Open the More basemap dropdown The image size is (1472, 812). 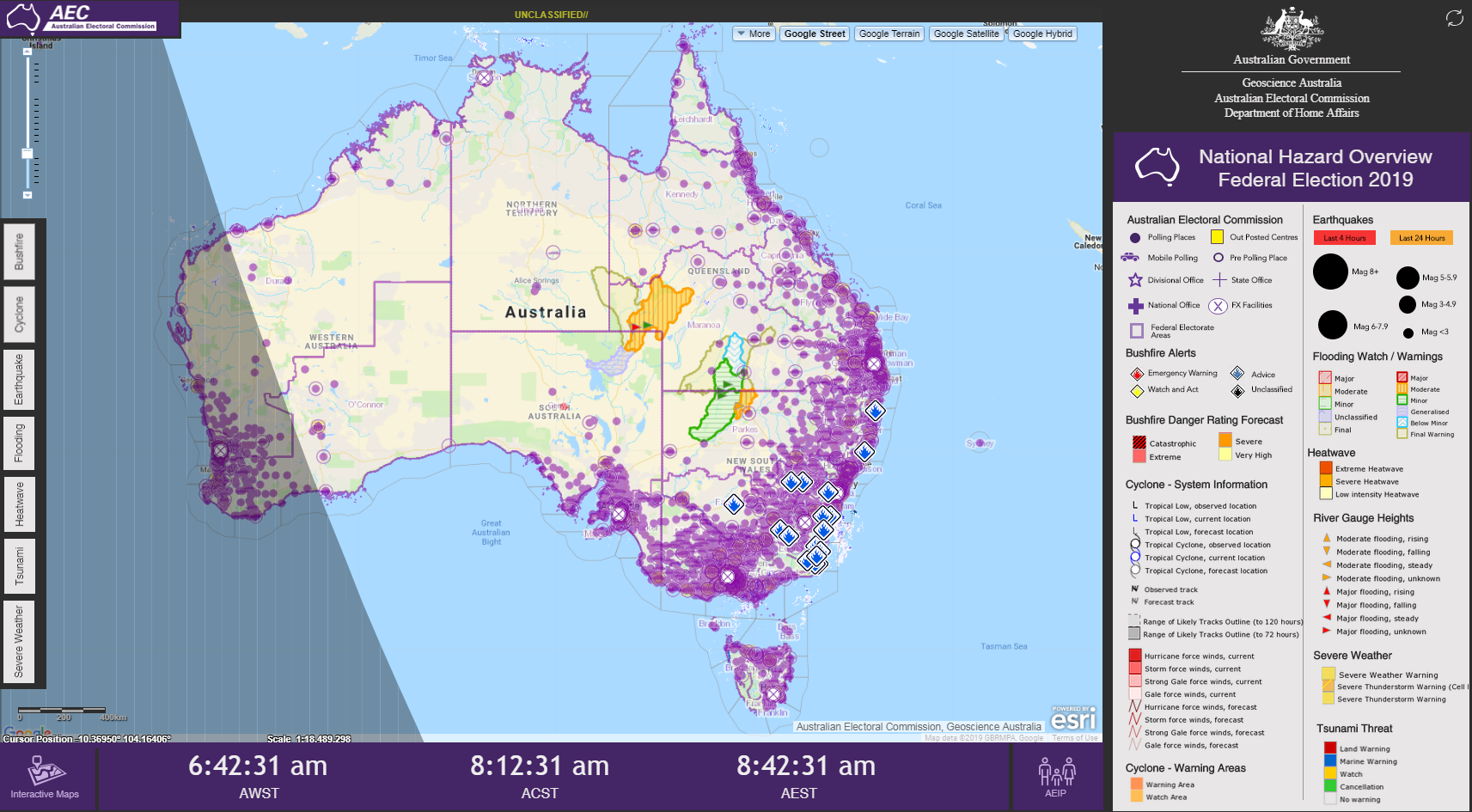click(x=753, y=34)
